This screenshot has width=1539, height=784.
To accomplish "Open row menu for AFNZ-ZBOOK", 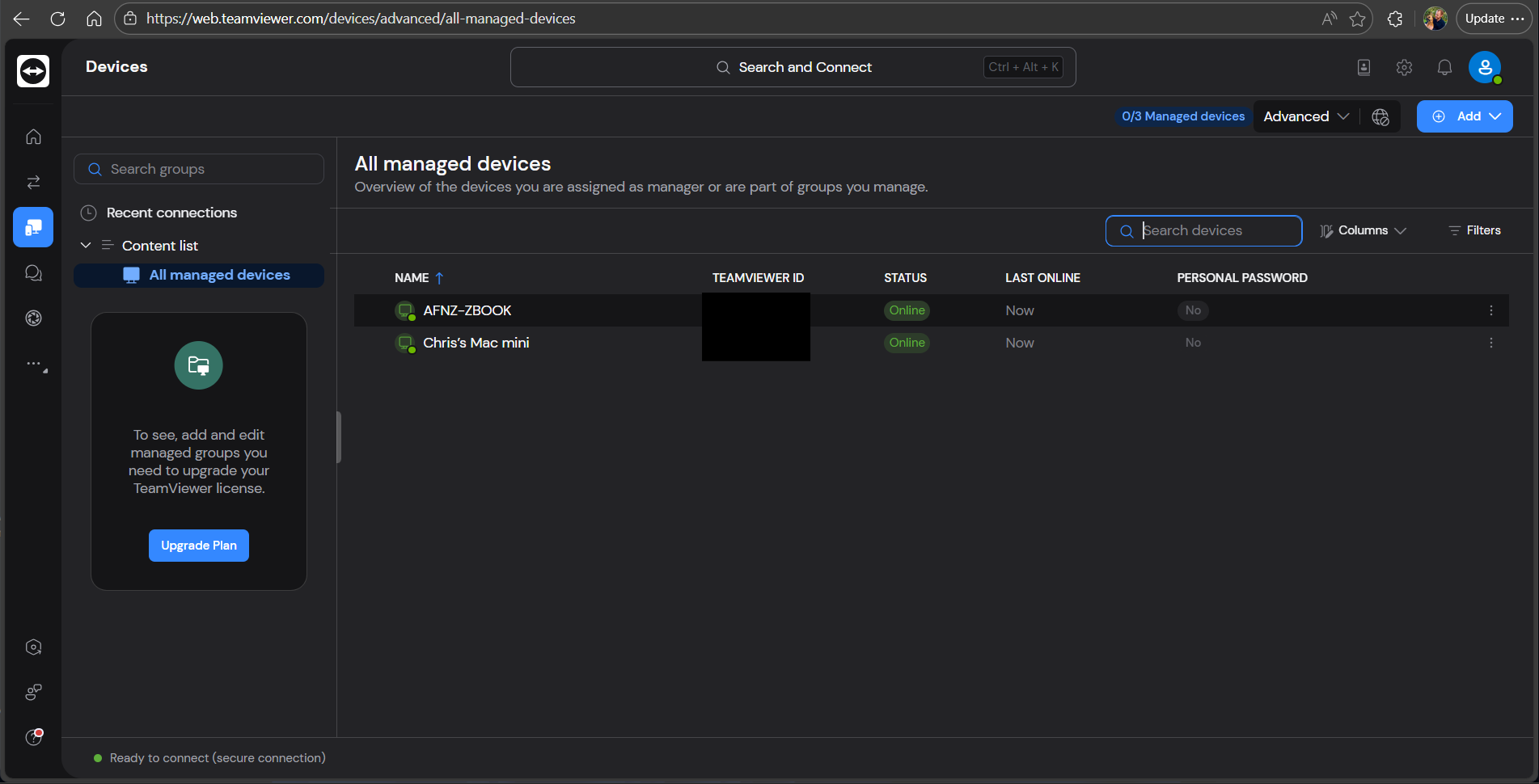I will [x=1491, y=310].
